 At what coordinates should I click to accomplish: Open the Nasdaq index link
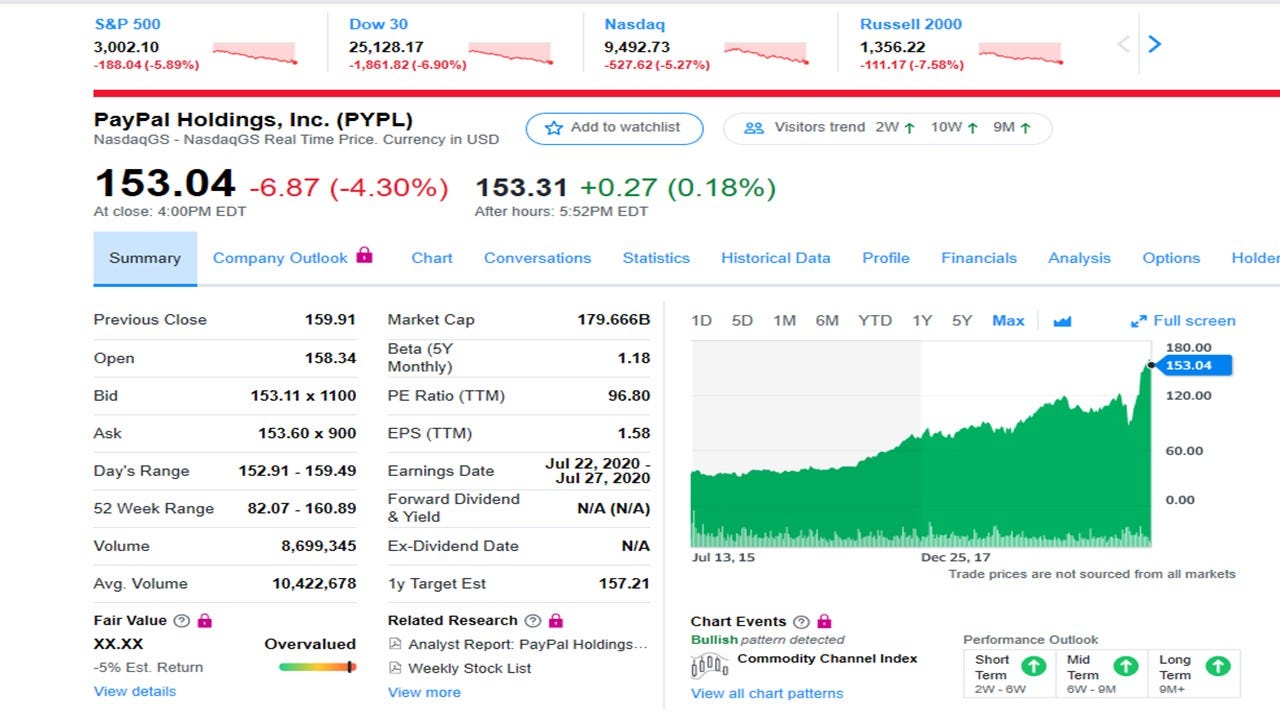click(635, 24)
